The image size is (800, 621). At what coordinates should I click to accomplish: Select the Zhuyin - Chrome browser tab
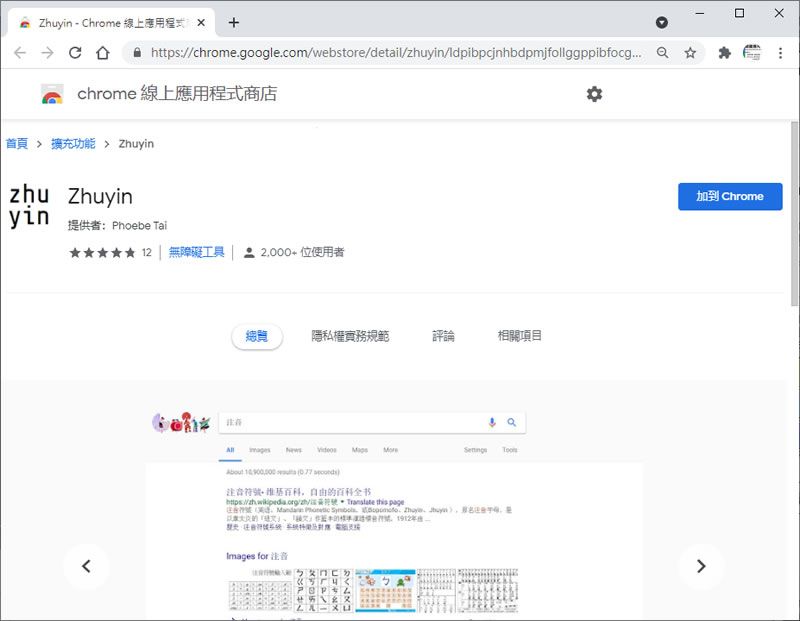click(112, 23)
